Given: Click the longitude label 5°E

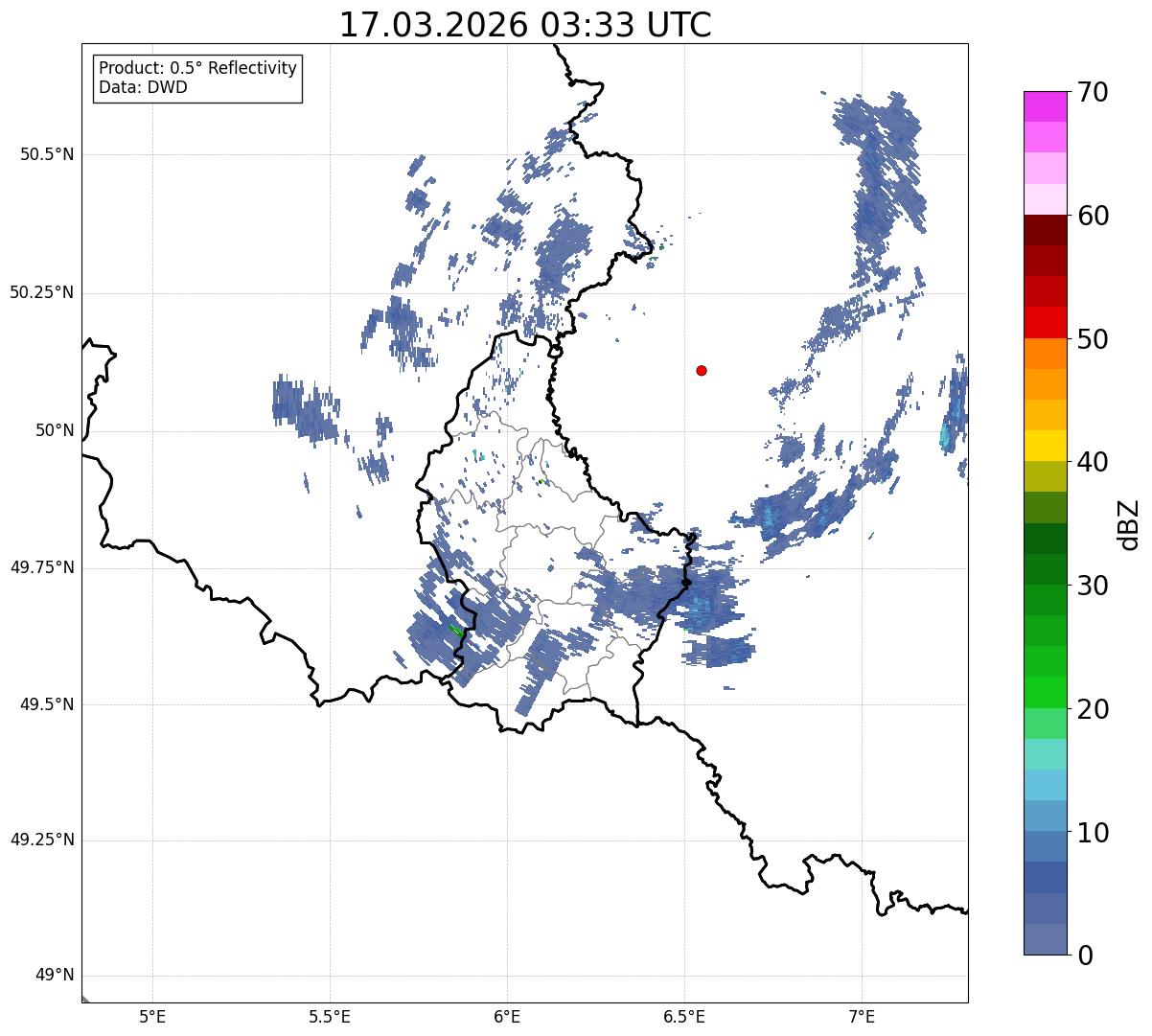Looking at the screenshot, I should [152, 1017].
